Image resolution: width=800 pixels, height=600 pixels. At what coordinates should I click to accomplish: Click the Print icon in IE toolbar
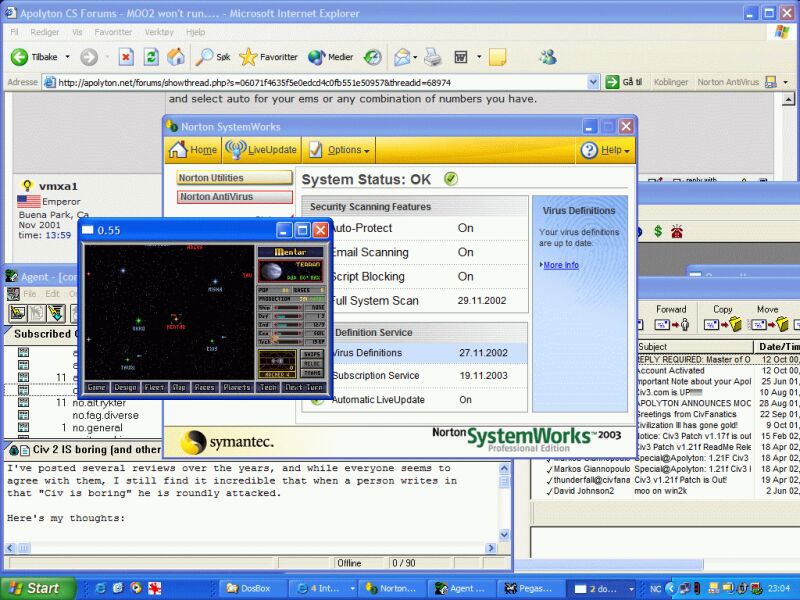pos(432,57)
